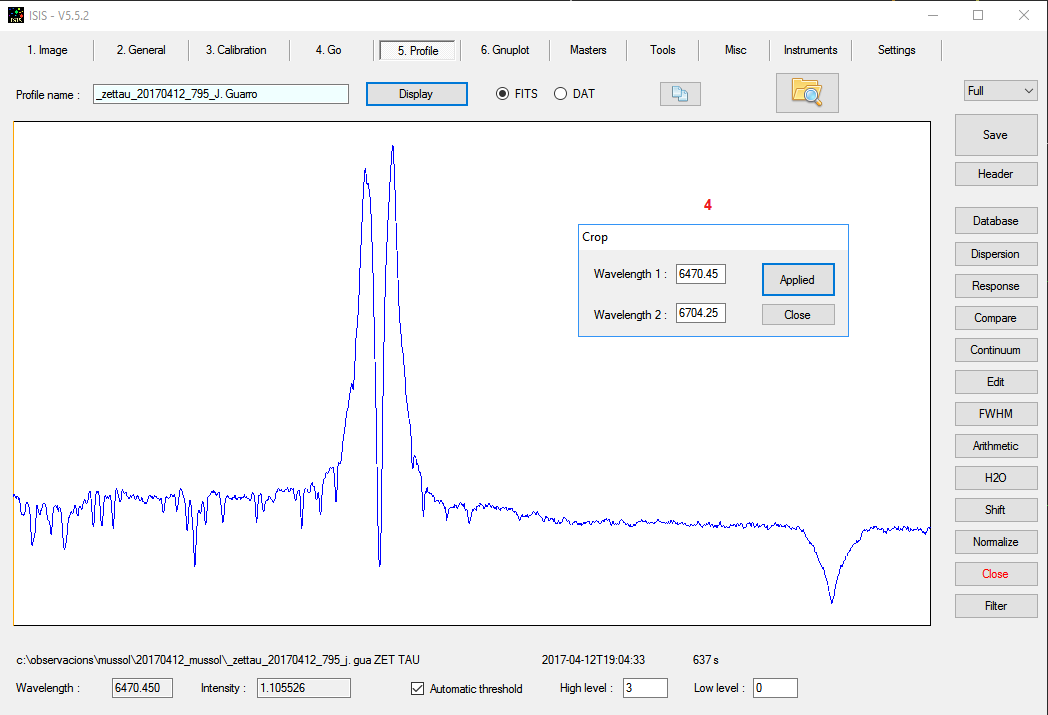Select the DAT format radio button
Screen dimensions: 1048x715
point(560,94)
